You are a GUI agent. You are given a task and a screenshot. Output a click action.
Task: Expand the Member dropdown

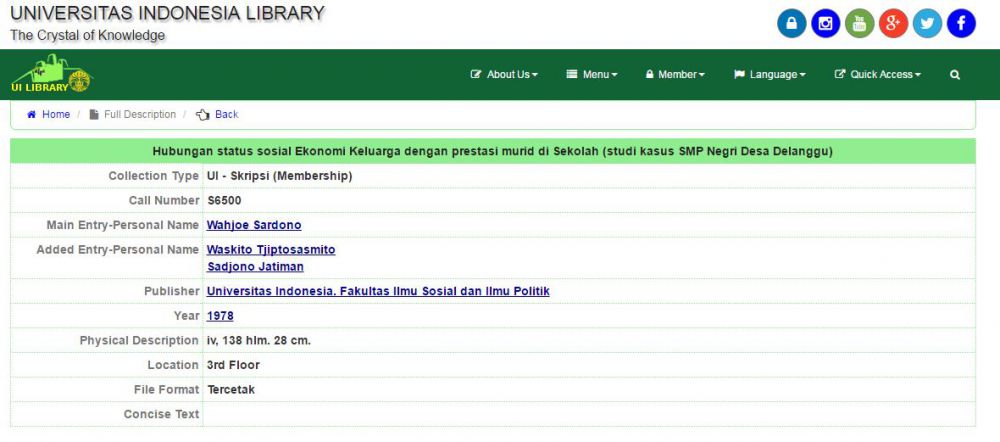(675, 75)
